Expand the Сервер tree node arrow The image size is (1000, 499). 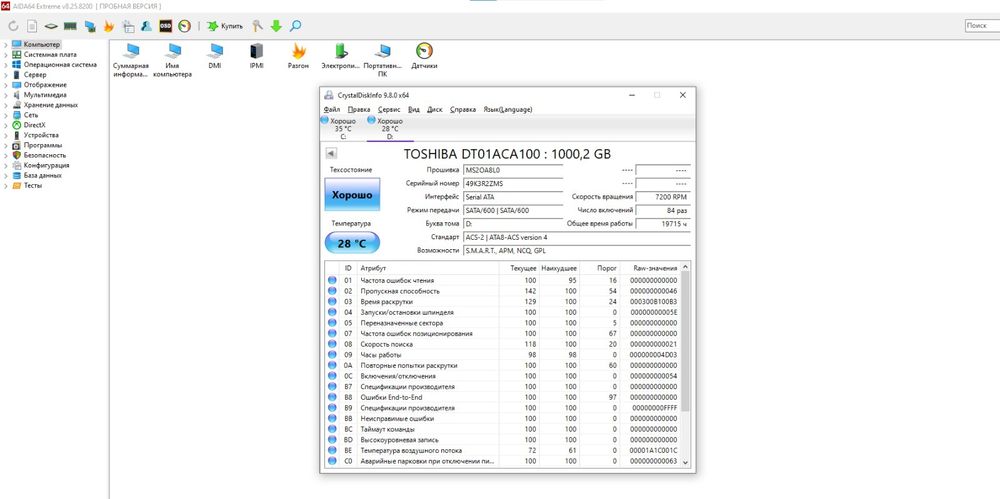click(6, 75)
